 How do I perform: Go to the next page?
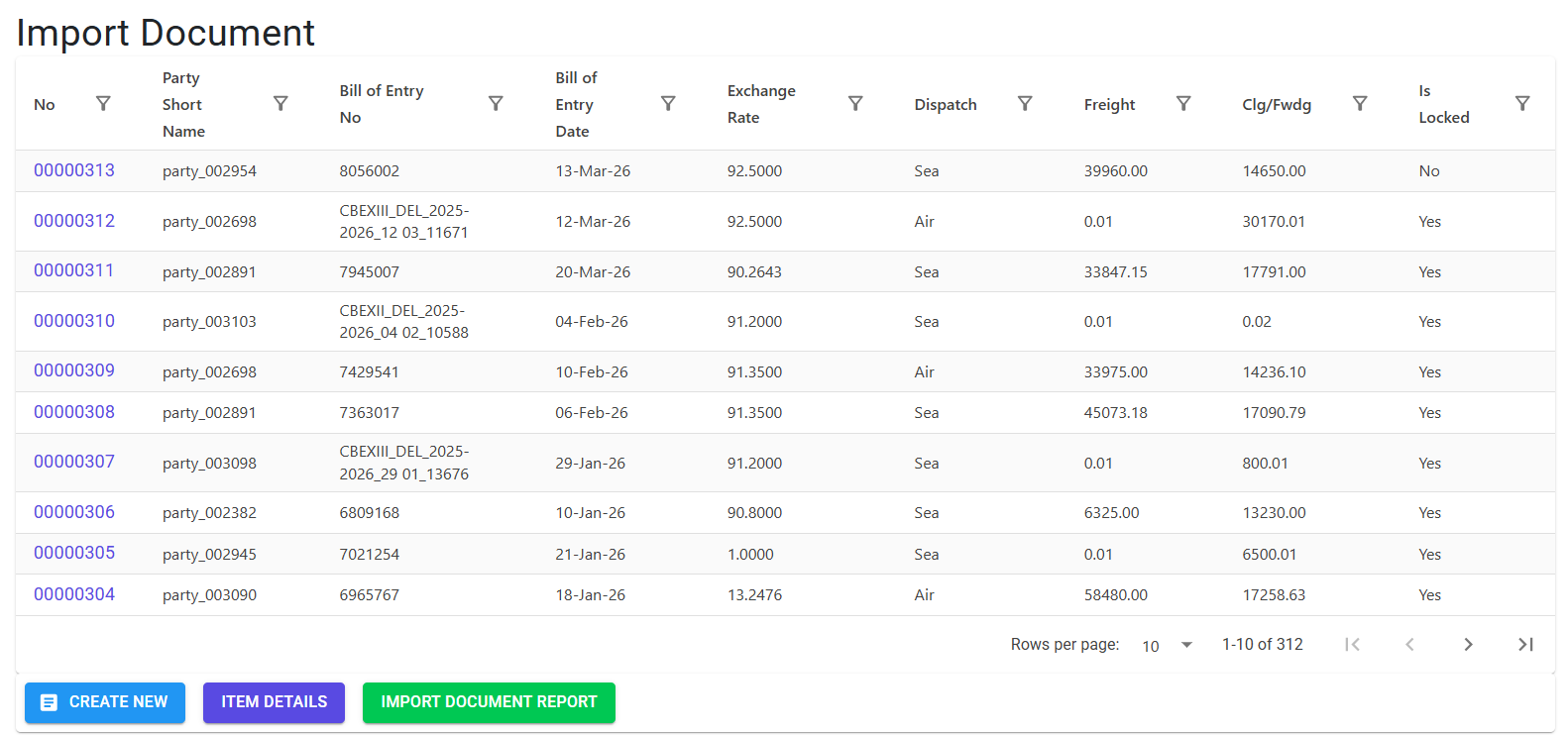(x=1468, y=645)
